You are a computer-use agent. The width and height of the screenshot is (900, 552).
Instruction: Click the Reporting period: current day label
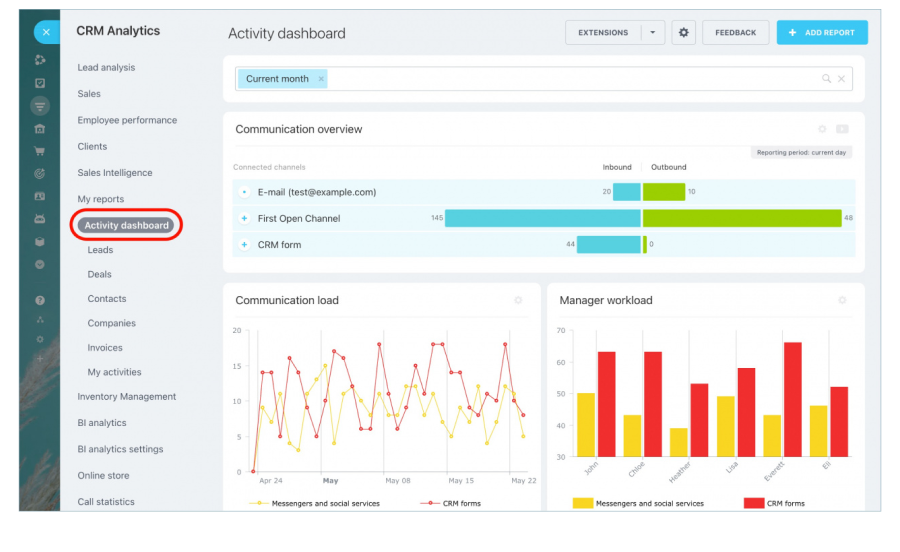click(x=801, y=153)
